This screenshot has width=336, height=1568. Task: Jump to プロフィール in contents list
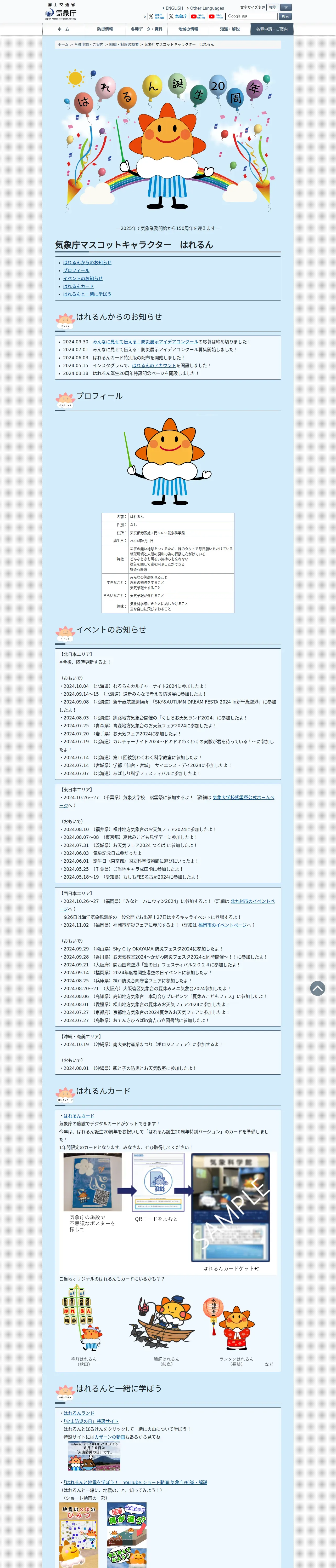pos(76,270)
